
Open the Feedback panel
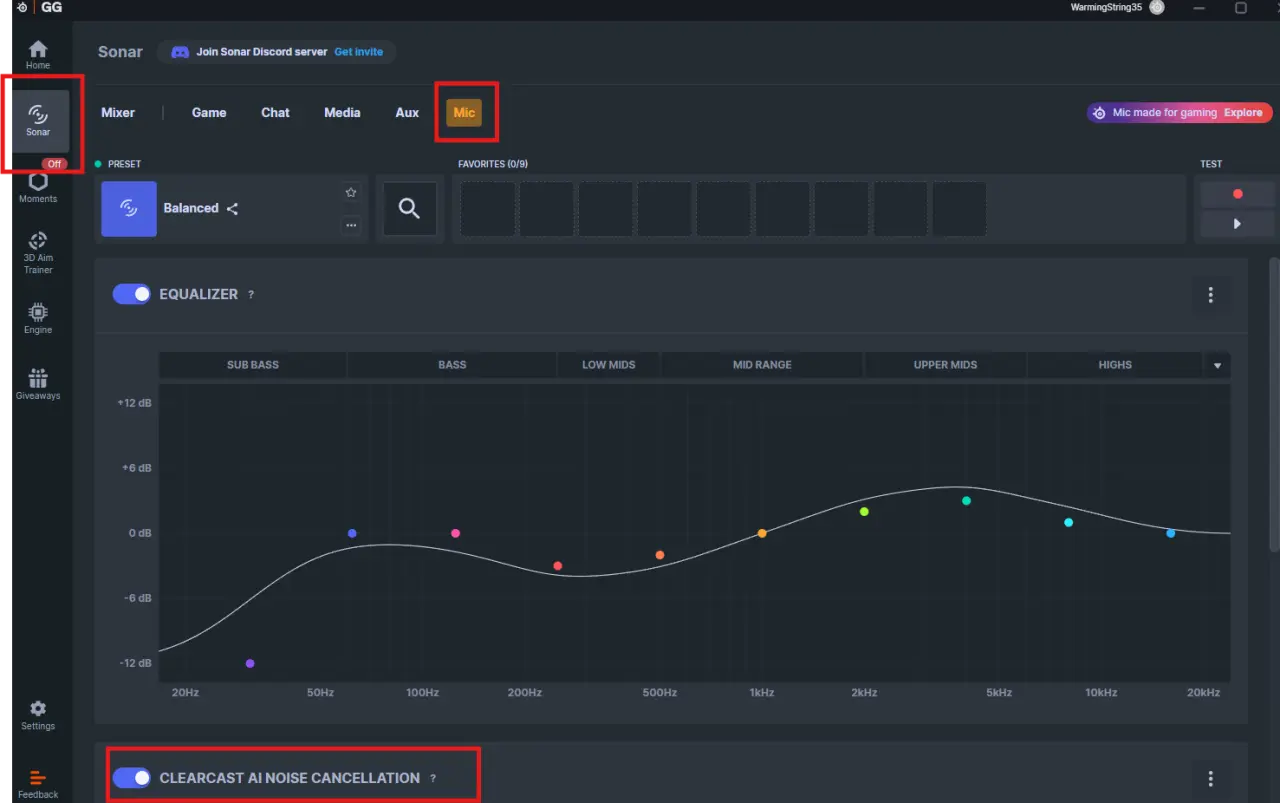(38, 784)
